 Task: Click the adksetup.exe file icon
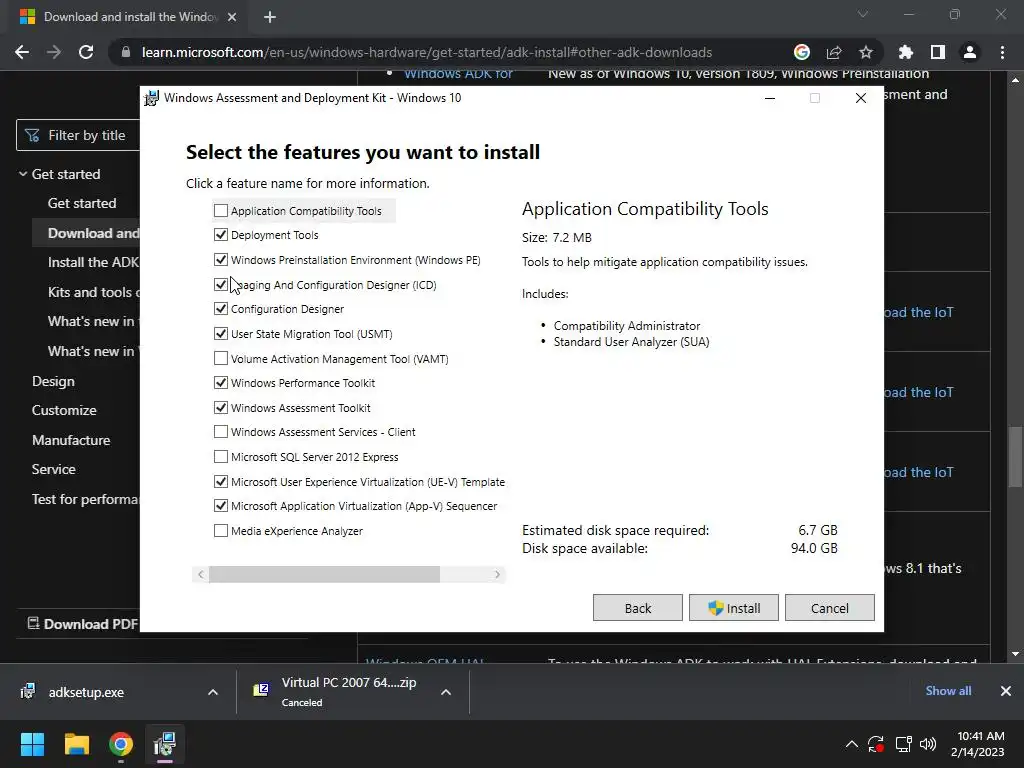coord(27,691)
